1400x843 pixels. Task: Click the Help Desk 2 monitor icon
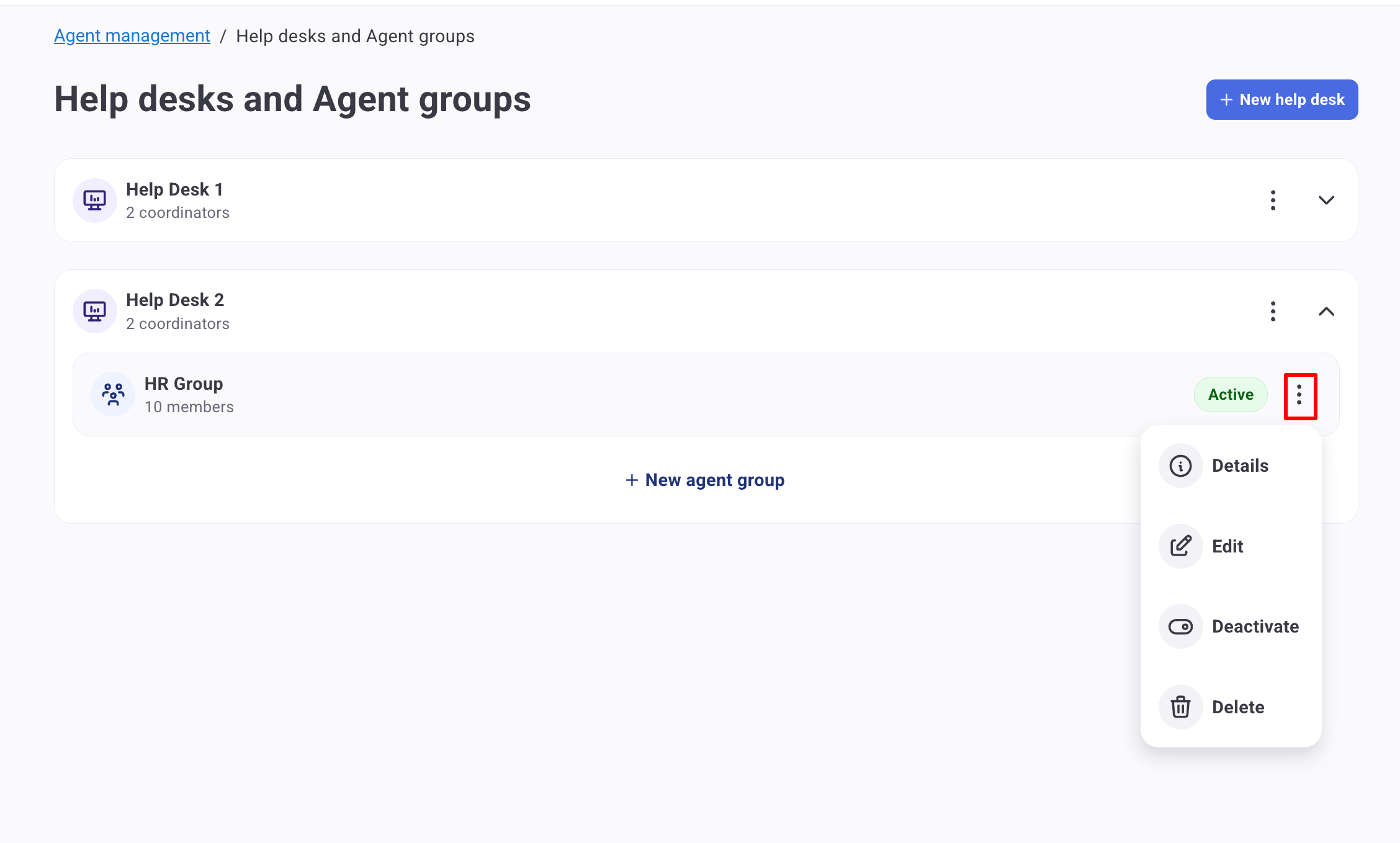tap(95, 311)
